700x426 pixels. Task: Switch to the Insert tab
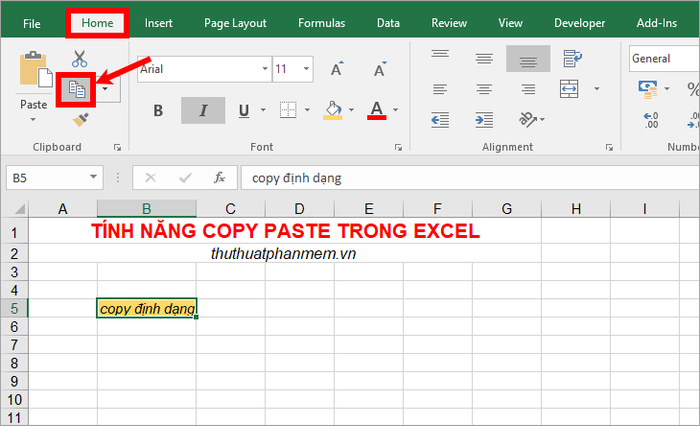click(158, 23)
